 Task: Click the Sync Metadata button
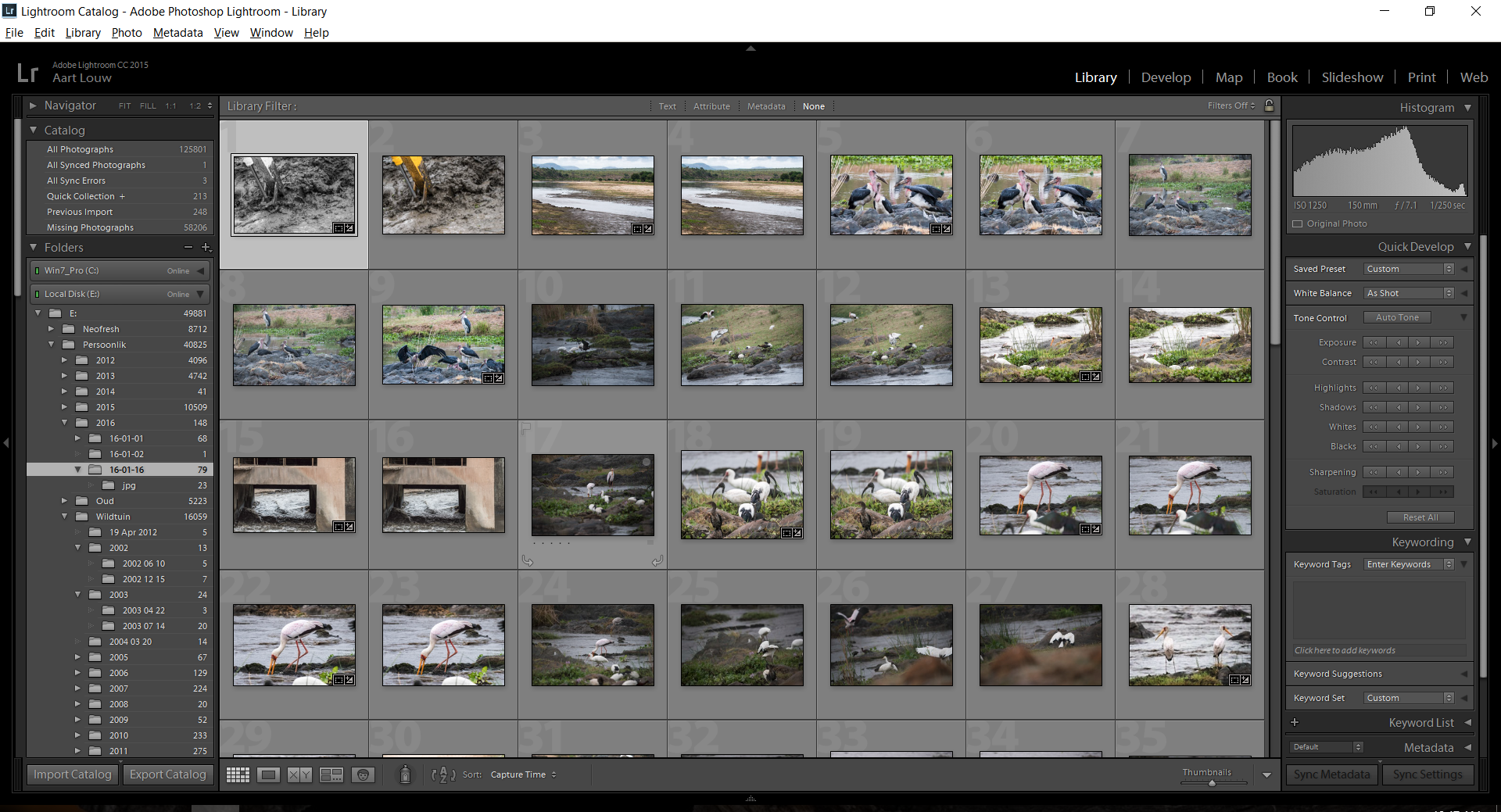point(1332,774)
